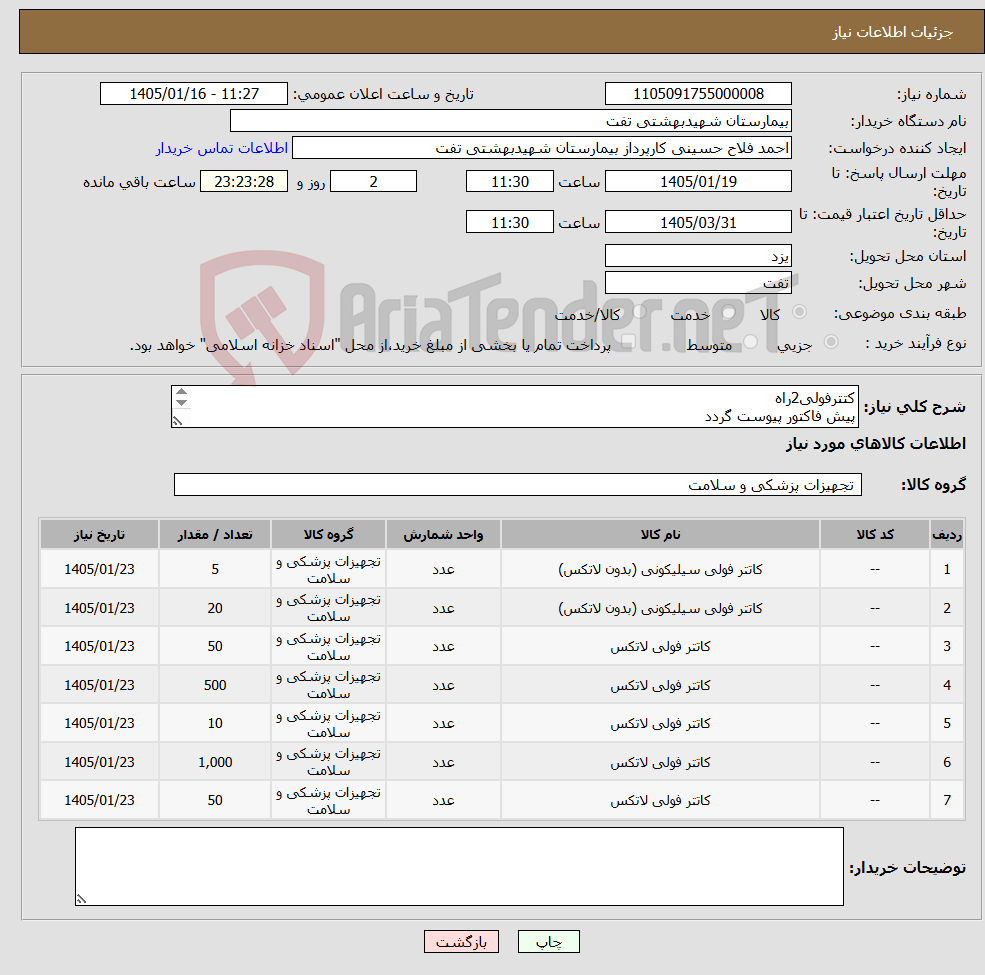The width and height of the screenshot is (985, 975).
Task: Click the نام کالا column header
Action: point(660,535)
